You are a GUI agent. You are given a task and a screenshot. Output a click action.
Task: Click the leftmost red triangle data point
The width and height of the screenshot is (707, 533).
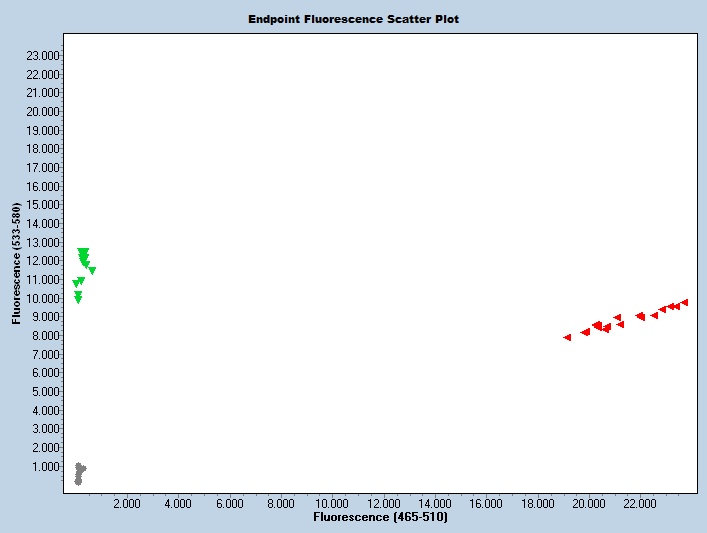pos(567,337)
